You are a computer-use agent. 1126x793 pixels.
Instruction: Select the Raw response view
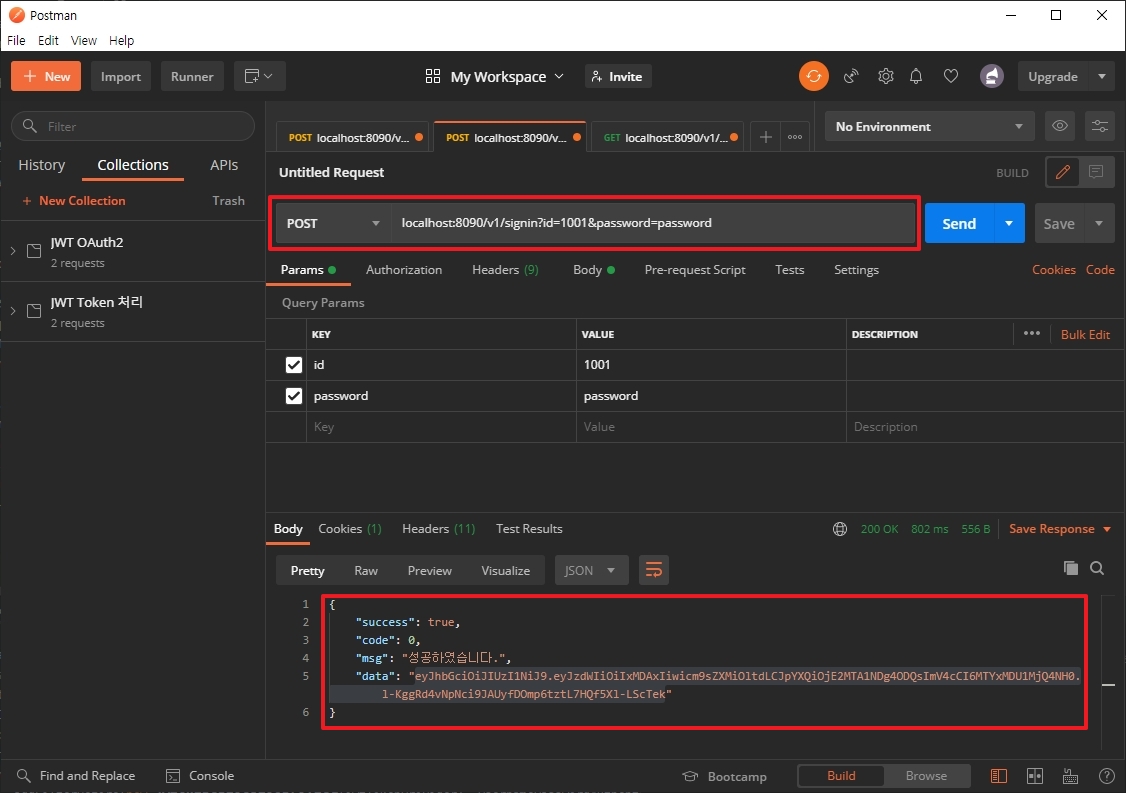click(366, 570)
